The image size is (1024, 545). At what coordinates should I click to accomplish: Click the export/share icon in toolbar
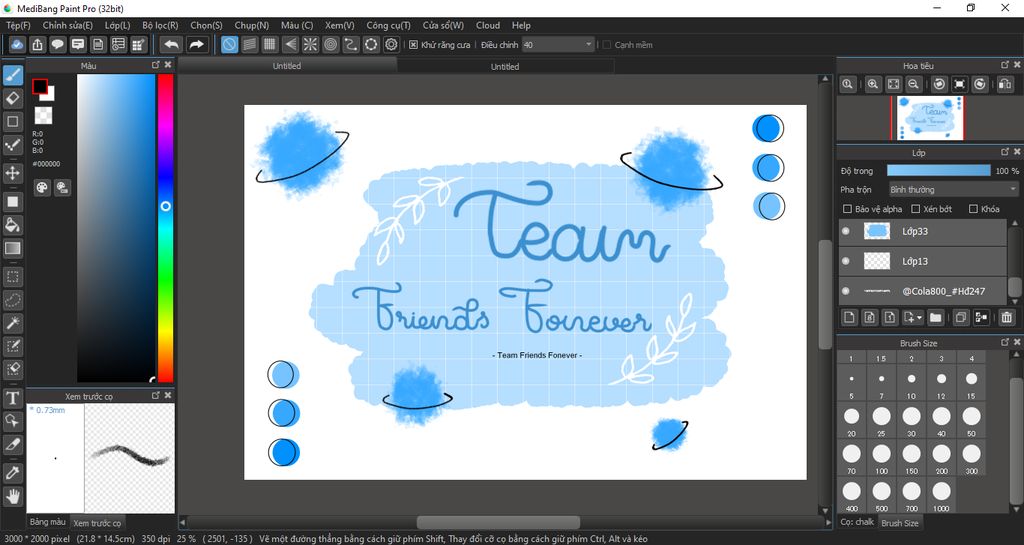click(38, 44)
